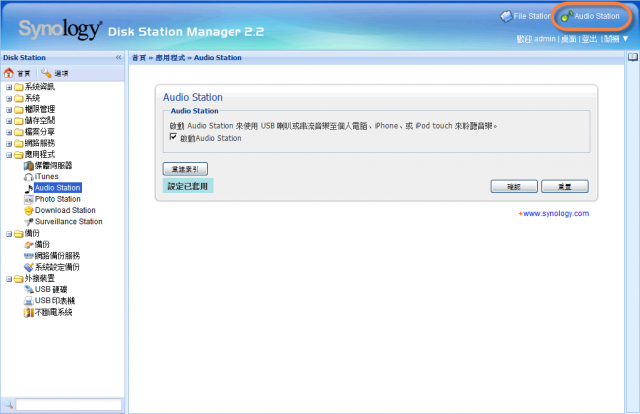Select the USB hard disk icon
640x414 pixels.
pos(29,289)
